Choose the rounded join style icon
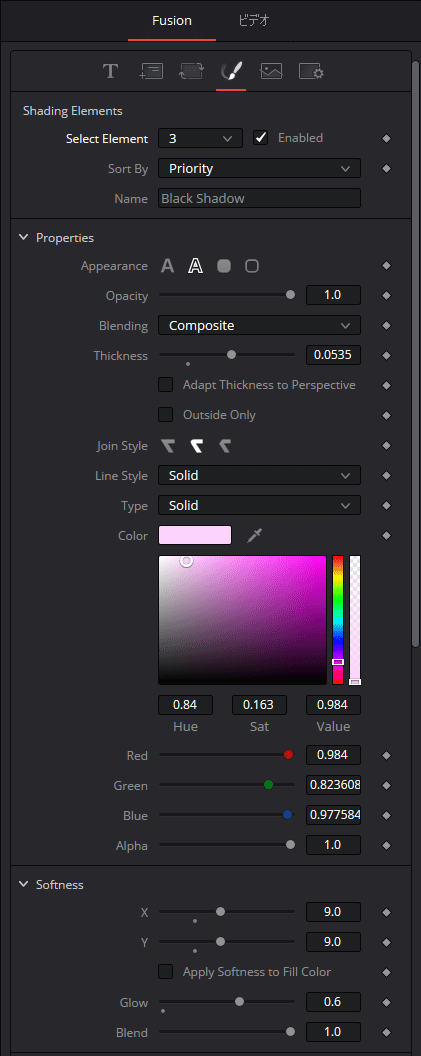This screenshot has width=421, height=1056. point(196,446)
